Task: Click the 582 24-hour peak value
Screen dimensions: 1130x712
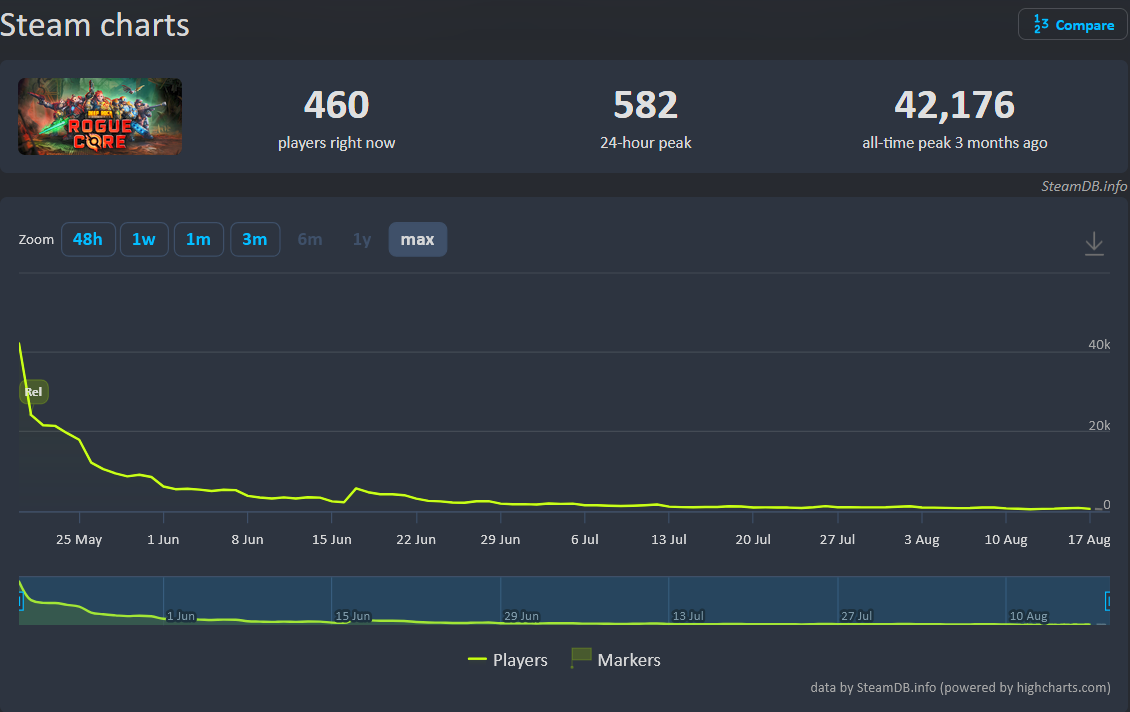Action: click(646, 105)
